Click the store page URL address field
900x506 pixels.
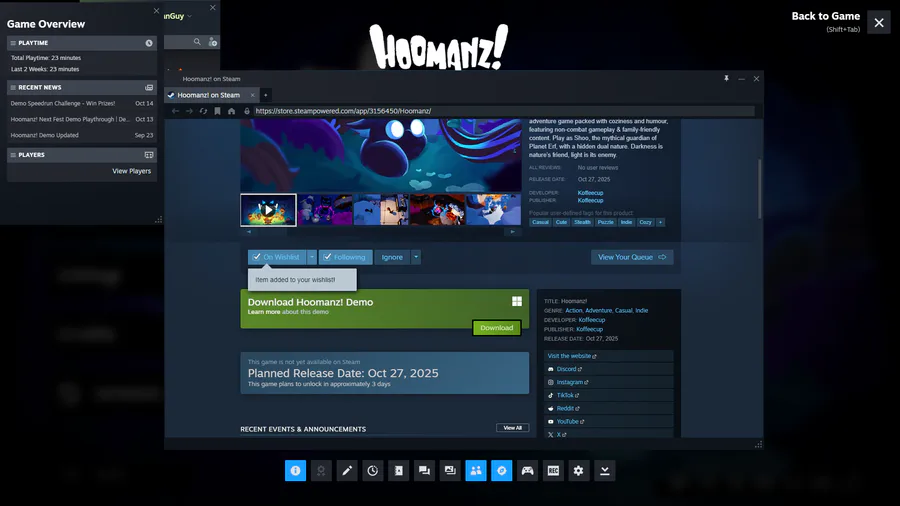[x=503, y=111]
